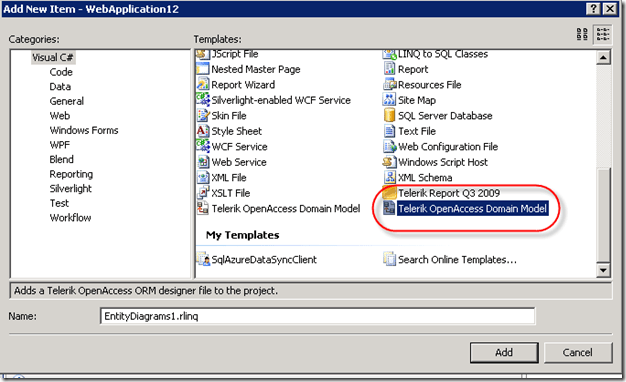Choose the Text File template icon
Screen dimensions: 626x382
click(x=389, y=131)
